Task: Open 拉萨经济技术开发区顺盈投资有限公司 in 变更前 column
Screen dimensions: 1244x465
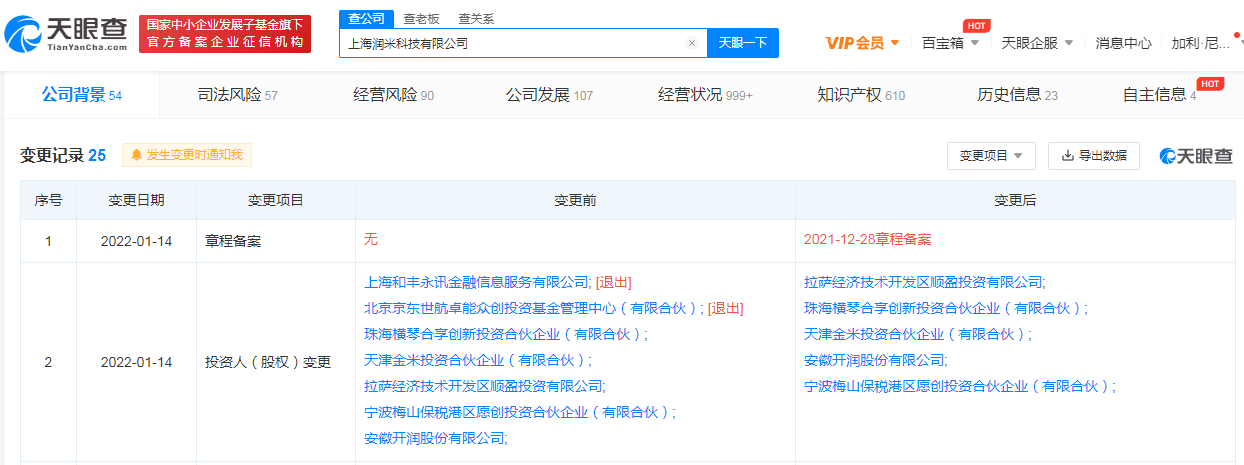Action: (x=484, y=386)
